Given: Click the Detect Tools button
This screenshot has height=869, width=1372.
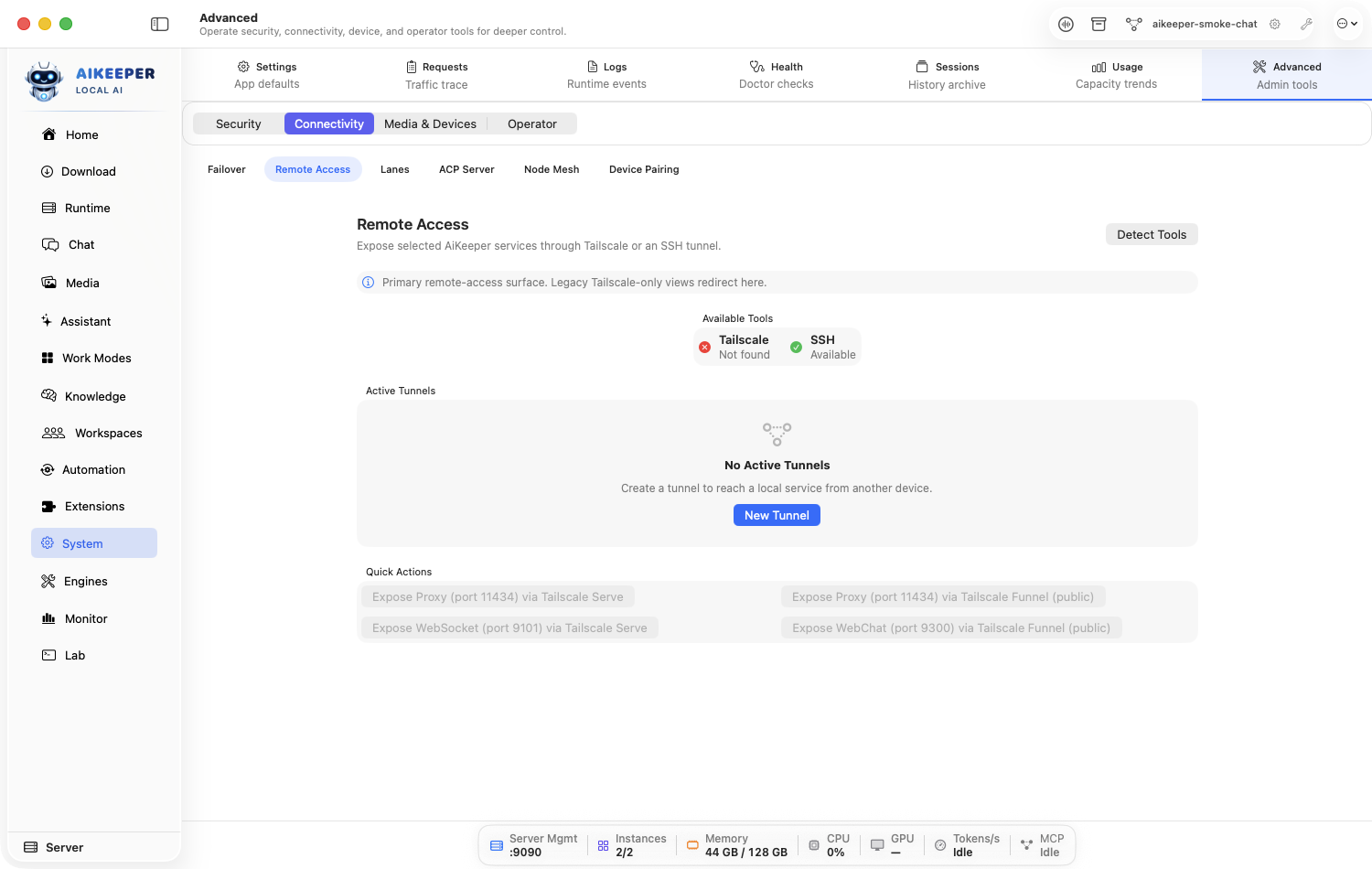Looking at the screenshot, I should pyautogui.click(x=1152, y=234).
